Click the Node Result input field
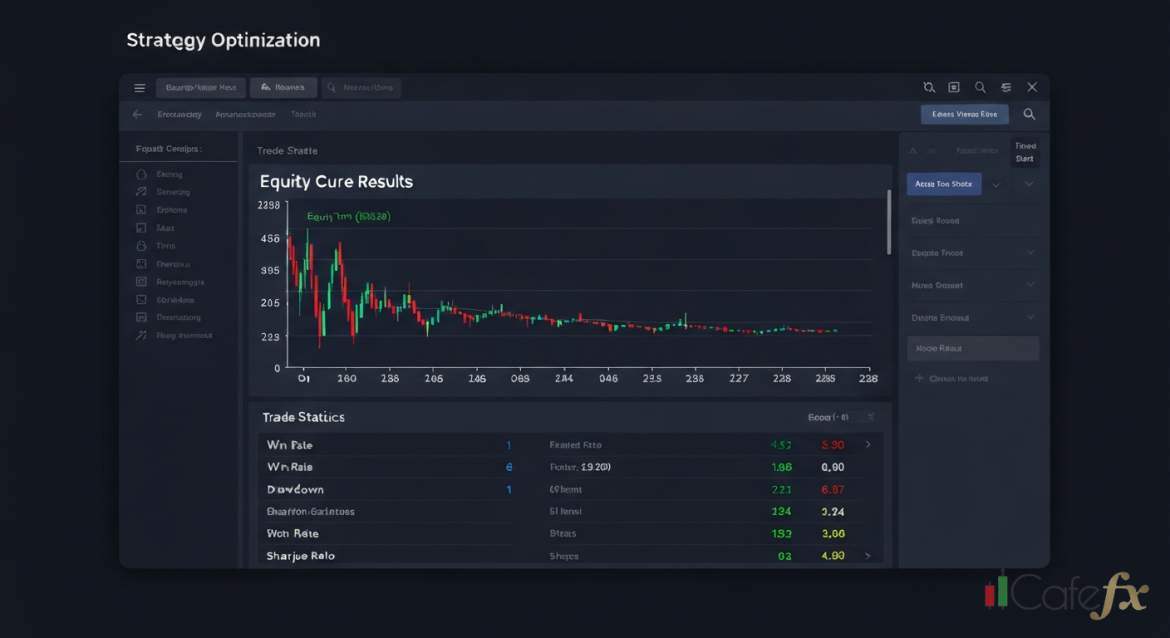The height and width of the screenshot is (638, 1170). pyautogui.click(x=972, y=347)
